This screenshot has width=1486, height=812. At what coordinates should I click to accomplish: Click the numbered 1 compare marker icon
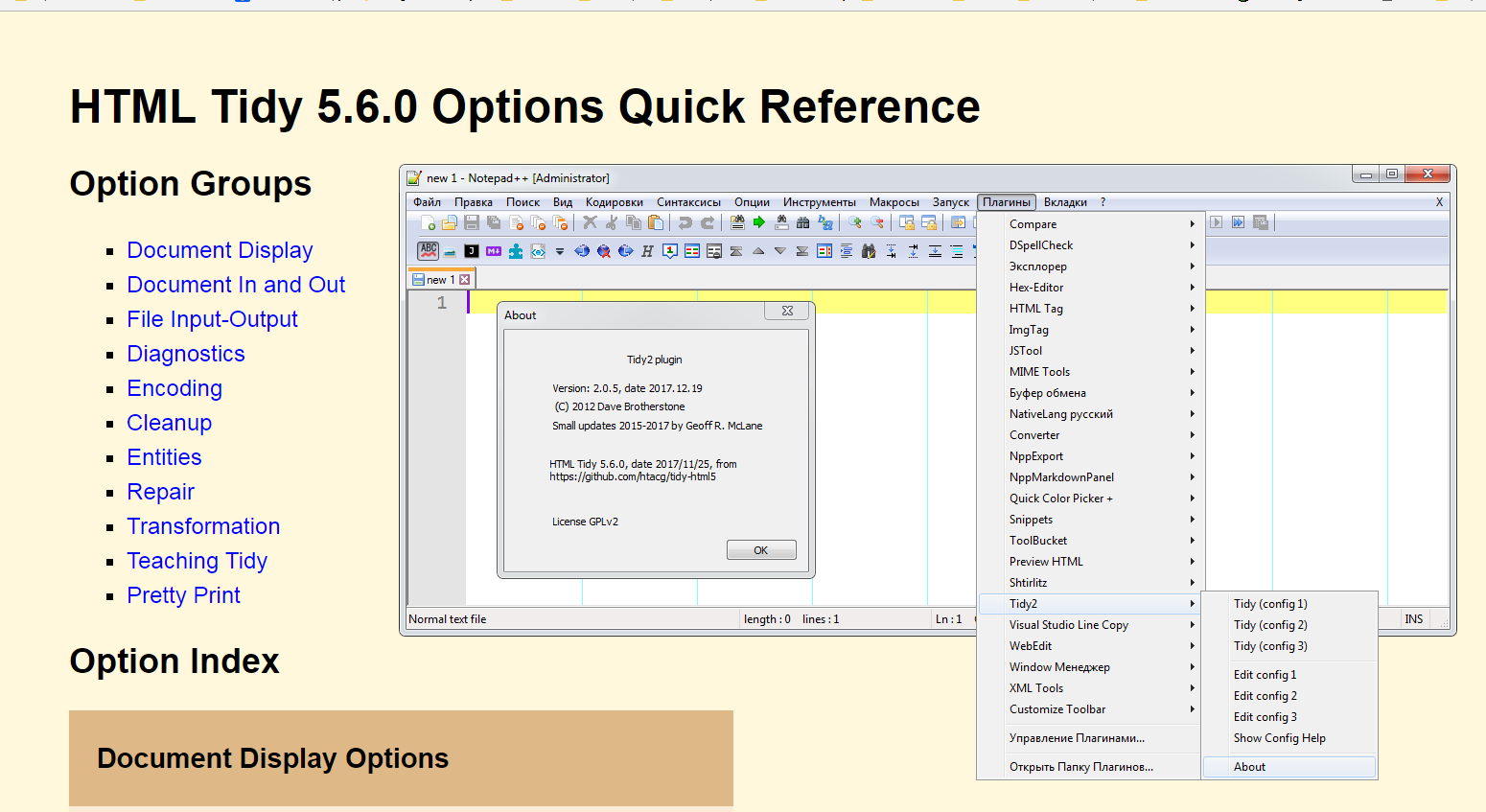[670, 251]
